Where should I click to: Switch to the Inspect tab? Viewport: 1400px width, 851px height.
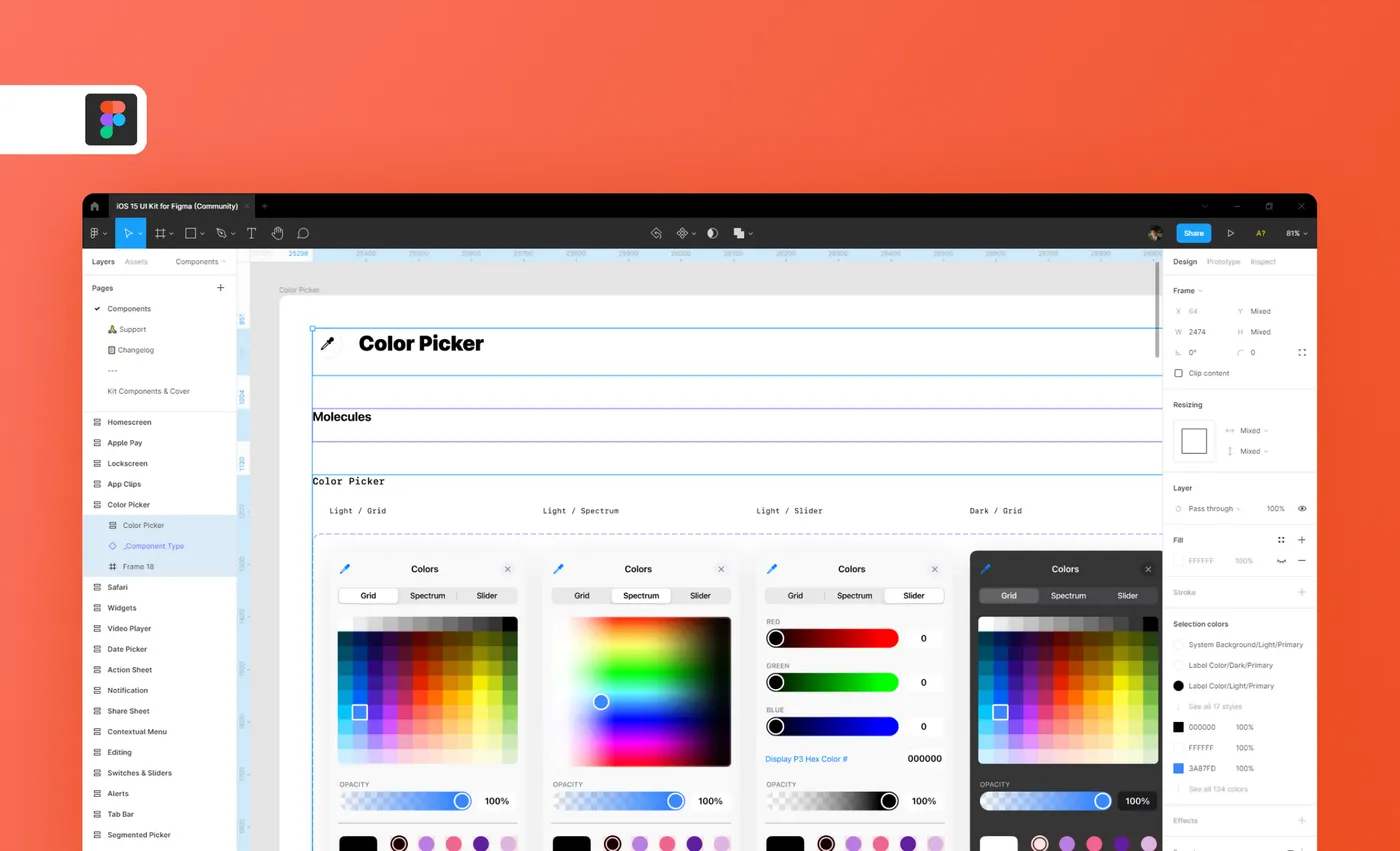click(x=1263, y=262)
